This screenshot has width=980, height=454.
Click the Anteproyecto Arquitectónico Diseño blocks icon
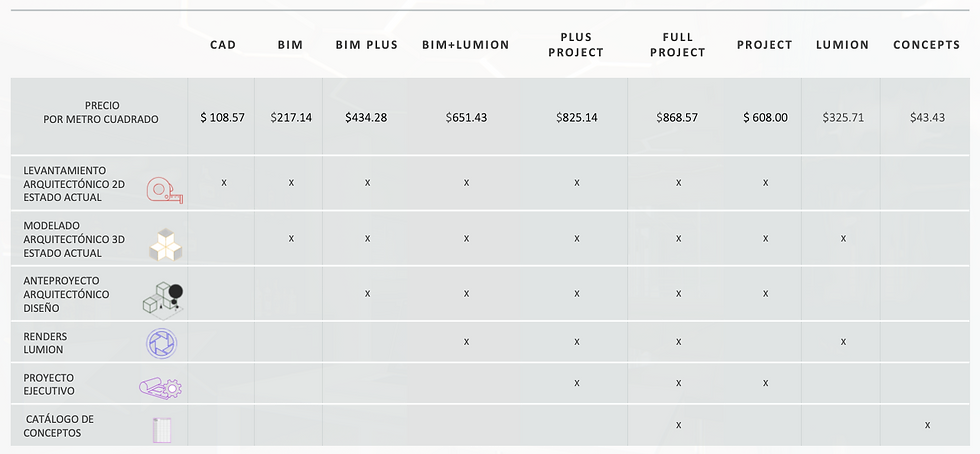pyautogui.click(x=164, y=299)
